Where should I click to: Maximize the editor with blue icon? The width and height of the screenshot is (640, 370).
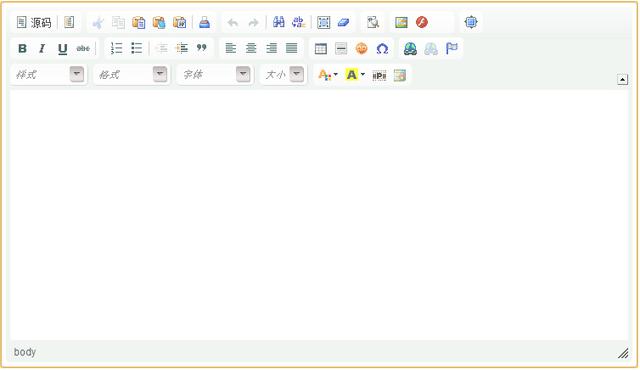[x=471, y=22]
